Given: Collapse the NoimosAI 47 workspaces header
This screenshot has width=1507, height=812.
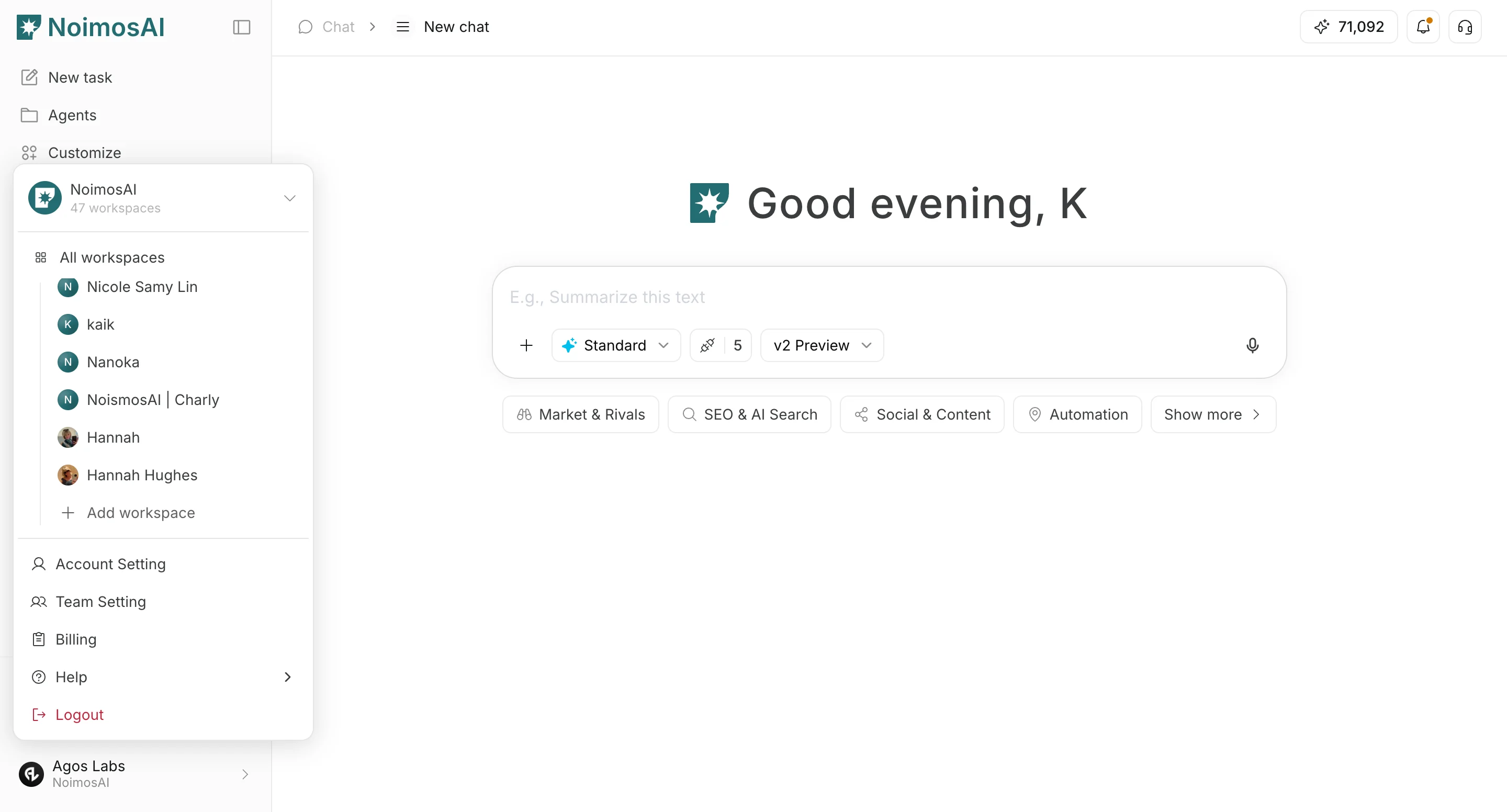Looking at the screenshot, I should click(x=163, y=198).
